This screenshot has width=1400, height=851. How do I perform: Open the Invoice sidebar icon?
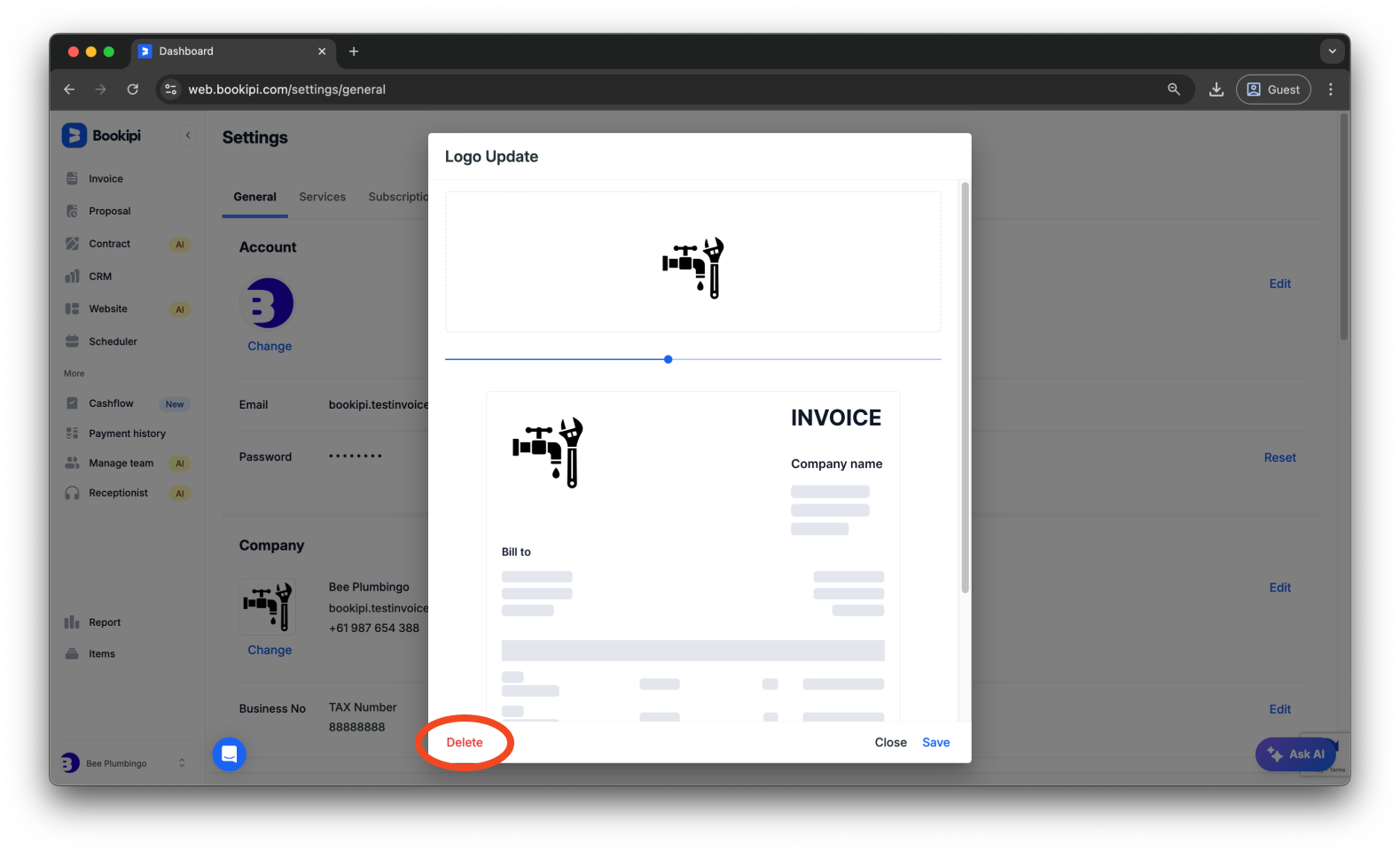(72, 178)
